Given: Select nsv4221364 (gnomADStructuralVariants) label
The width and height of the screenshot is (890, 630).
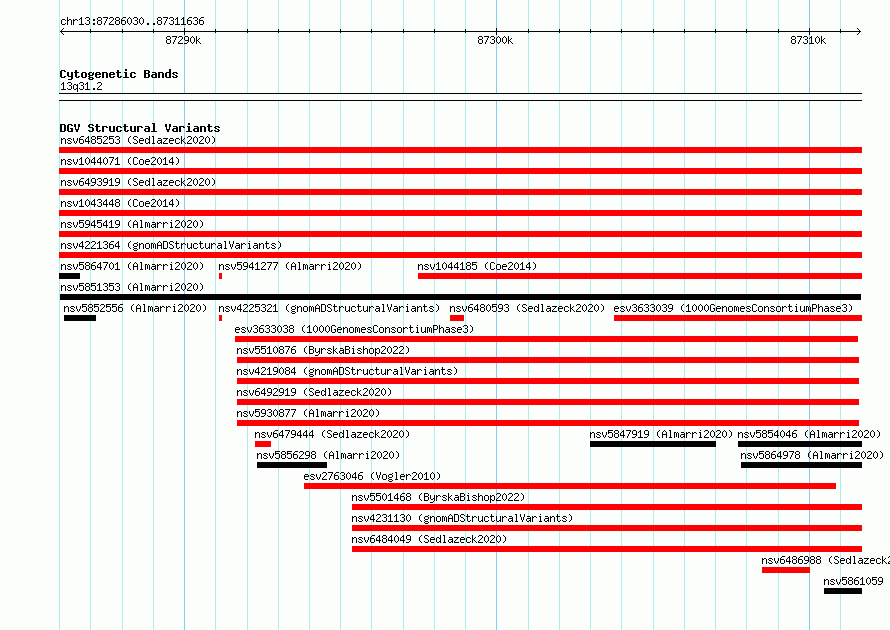Looking at the screenshot, I should coord(171,245).
